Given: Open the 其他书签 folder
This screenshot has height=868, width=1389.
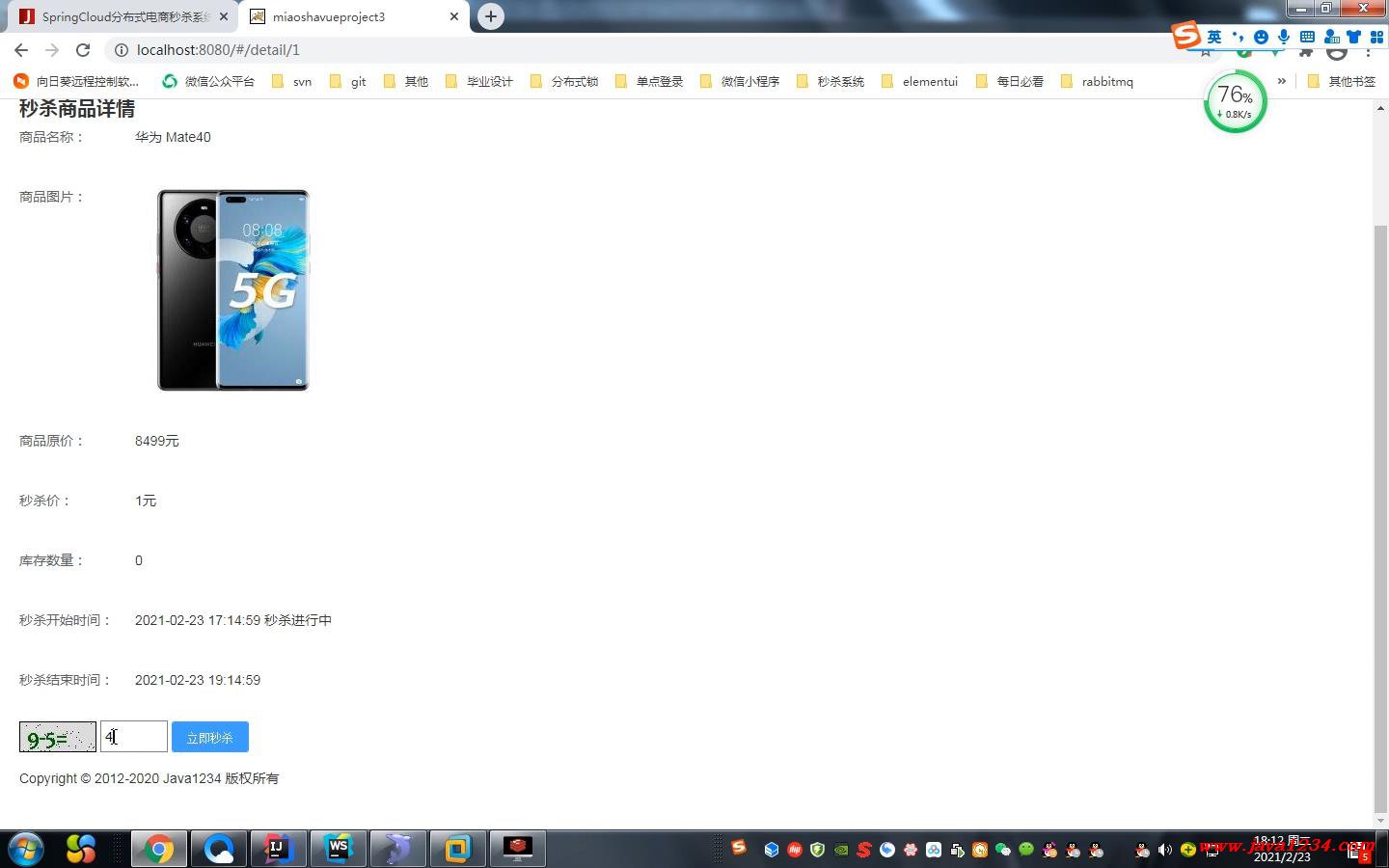Looking at the screenshot, I should (x=1342, y=82).
